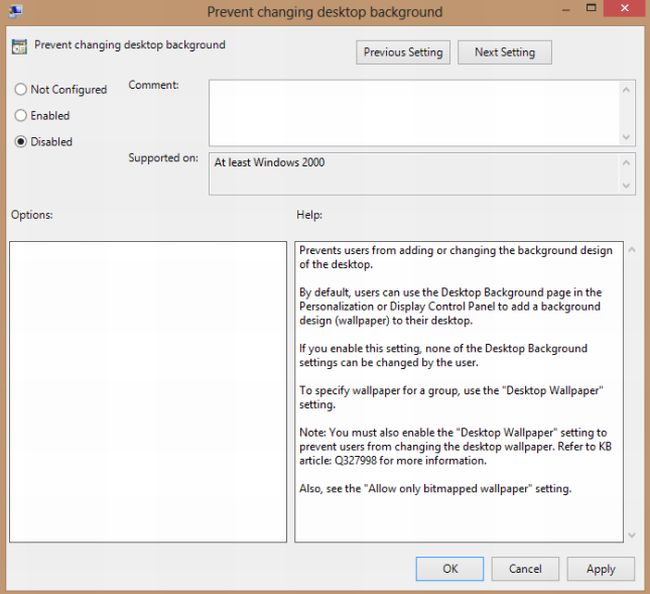The height and width of the screenshot is (594, 650).
Task: Minimize the Prevent changing desktop background window
Action: pyautogui.click(x=566, y=9)
